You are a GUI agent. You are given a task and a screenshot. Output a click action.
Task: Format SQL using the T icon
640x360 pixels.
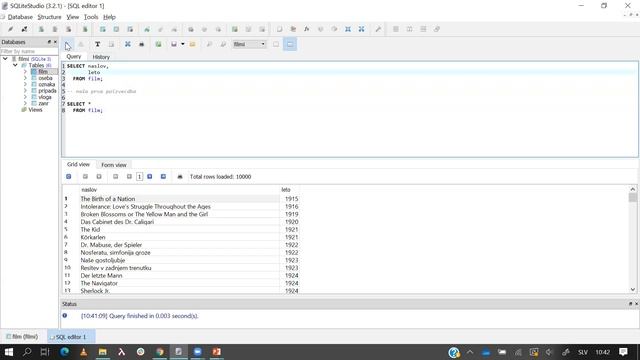[x=97, y=44]
